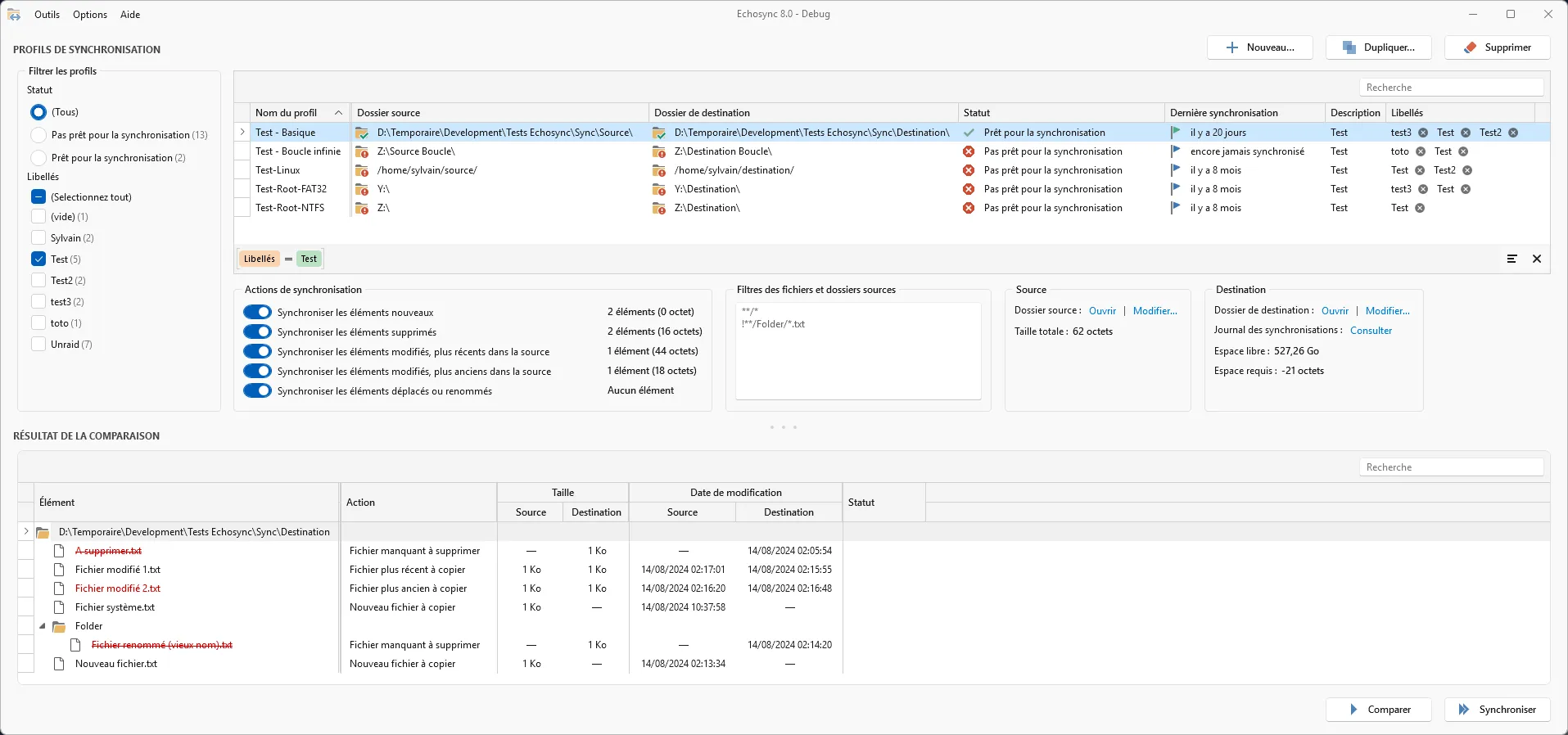
Task: Remove test3 label from Test - Basique row
Action: [1423, 133]
